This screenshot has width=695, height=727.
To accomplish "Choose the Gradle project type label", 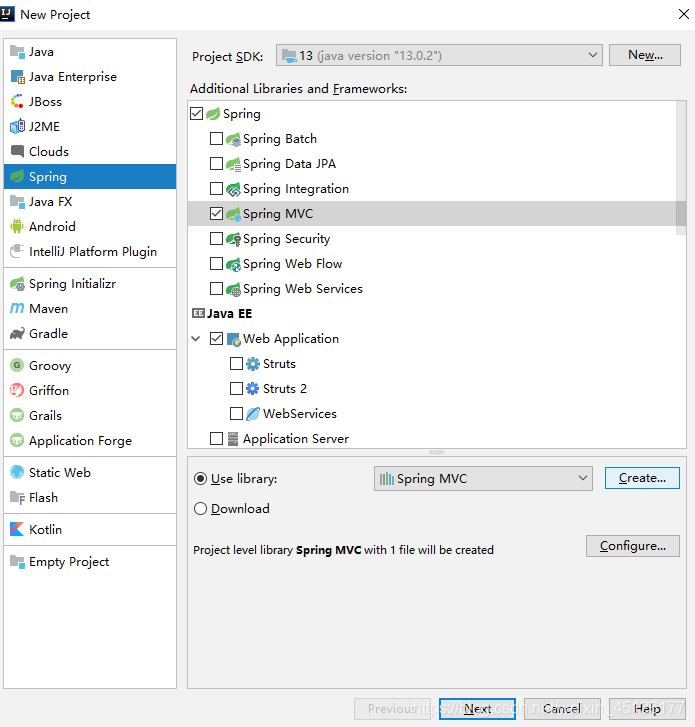I will [48, 334].
